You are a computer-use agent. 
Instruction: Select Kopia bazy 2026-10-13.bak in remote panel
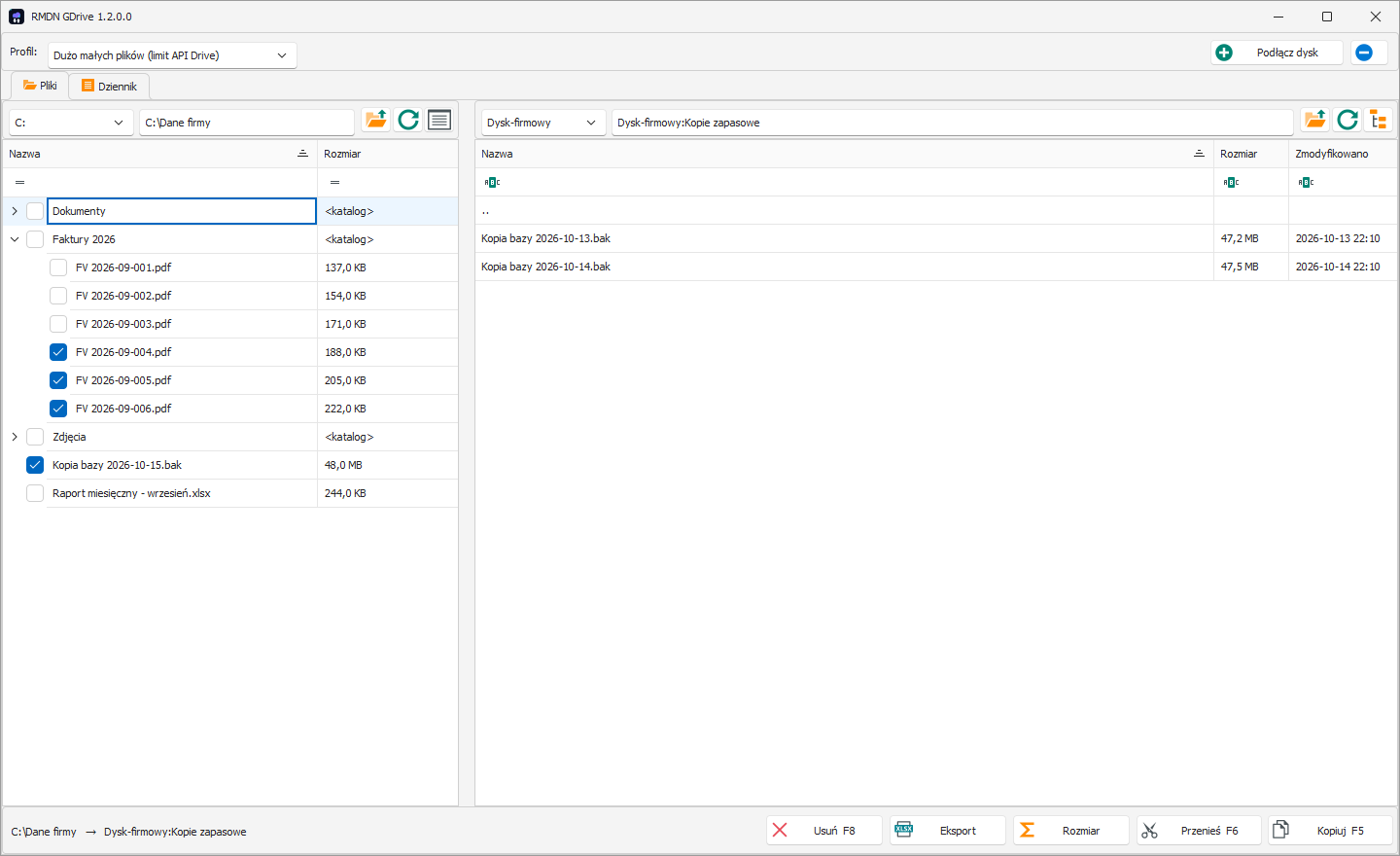point(935,238)
